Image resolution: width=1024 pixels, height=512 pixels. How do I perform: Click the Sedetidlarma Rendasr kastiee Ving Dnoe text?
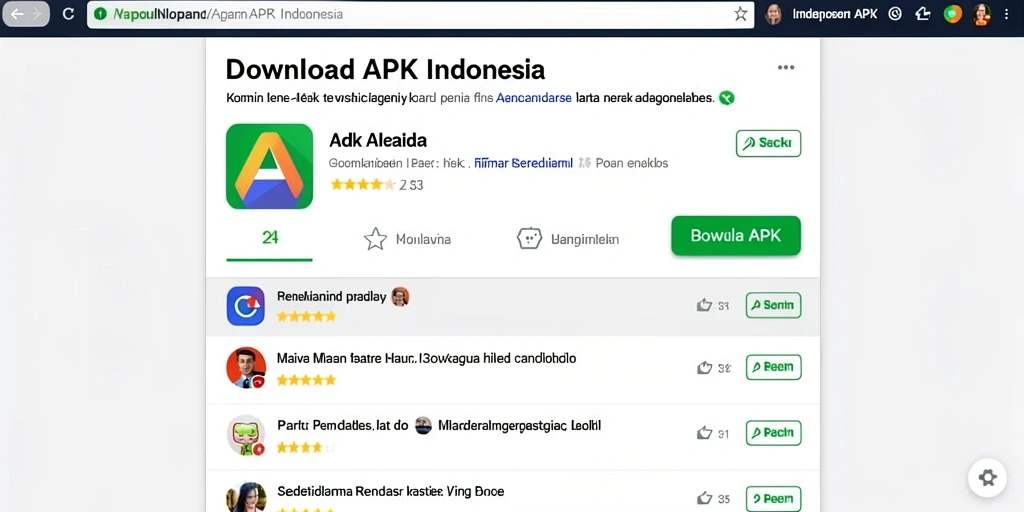tap(391, 491)
